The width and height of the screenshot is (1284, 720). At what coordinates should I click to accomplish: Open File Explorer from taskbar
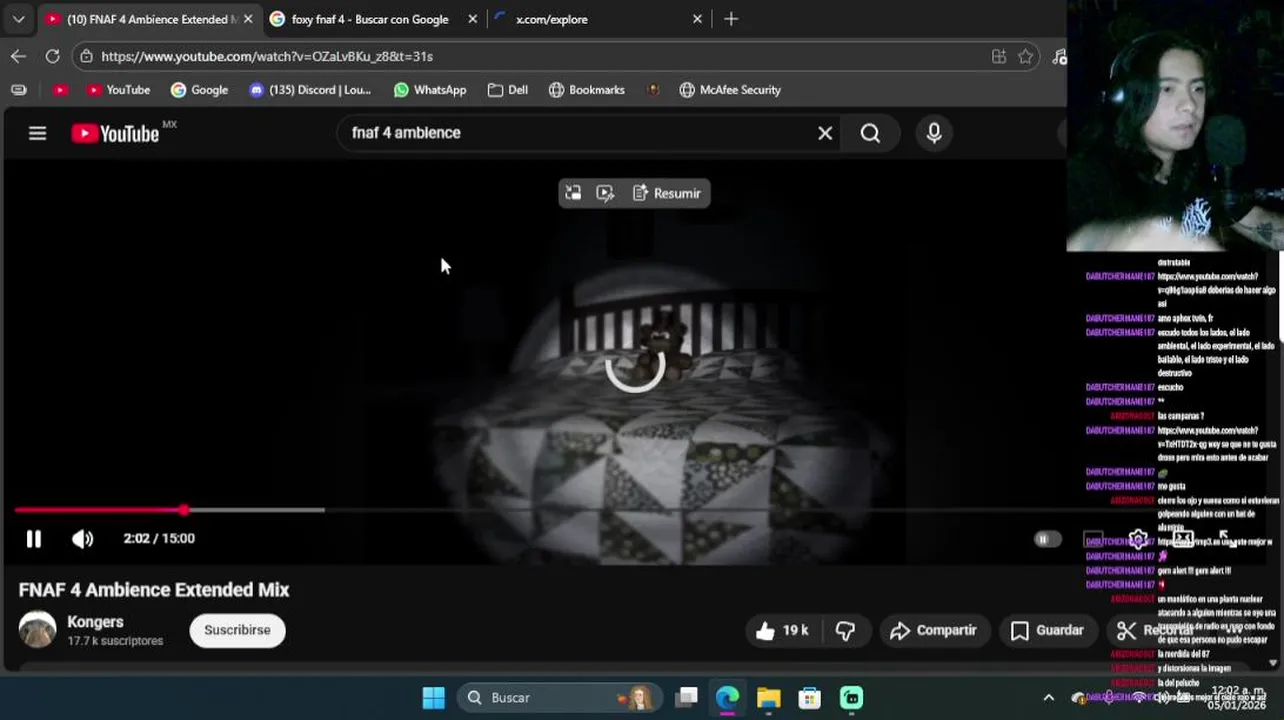[768, 698]
